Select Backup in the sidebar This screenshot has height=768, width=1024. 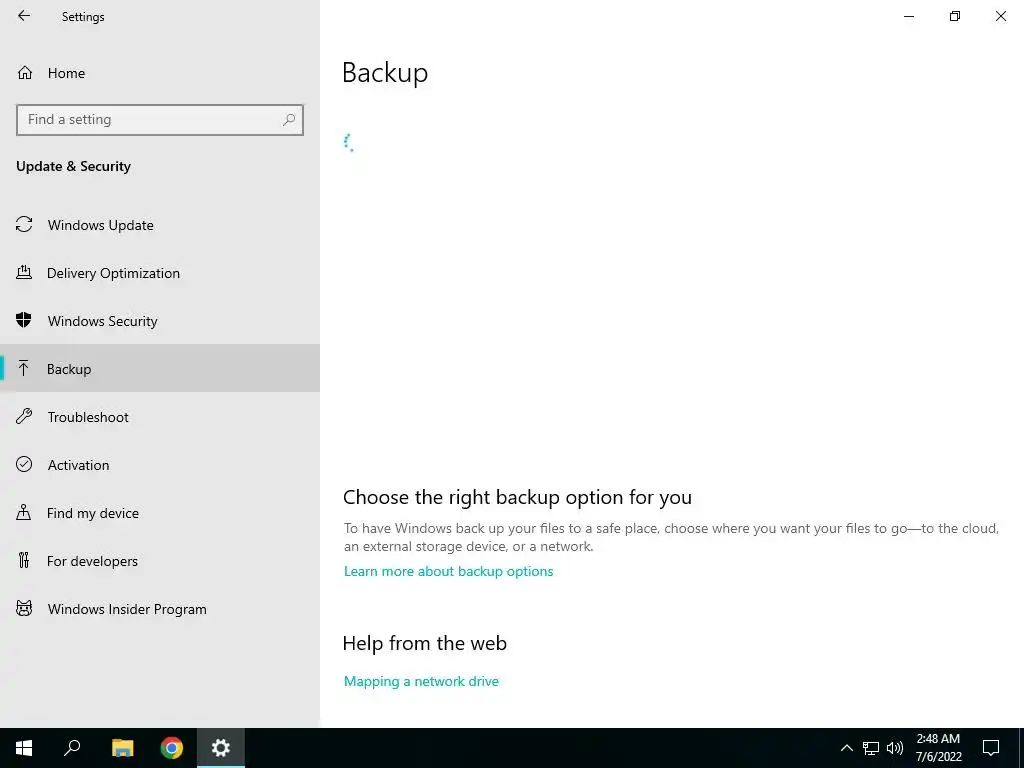pos(160,369)
